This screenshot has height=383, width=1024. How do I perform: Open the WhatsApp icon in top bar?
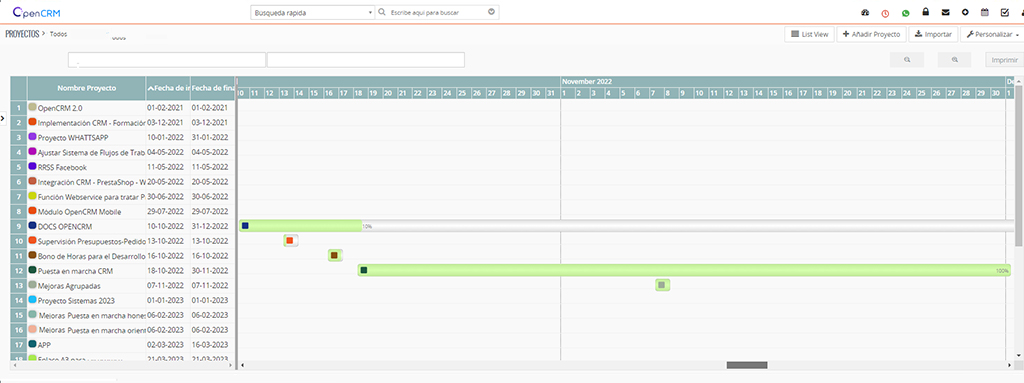(905, 12)
